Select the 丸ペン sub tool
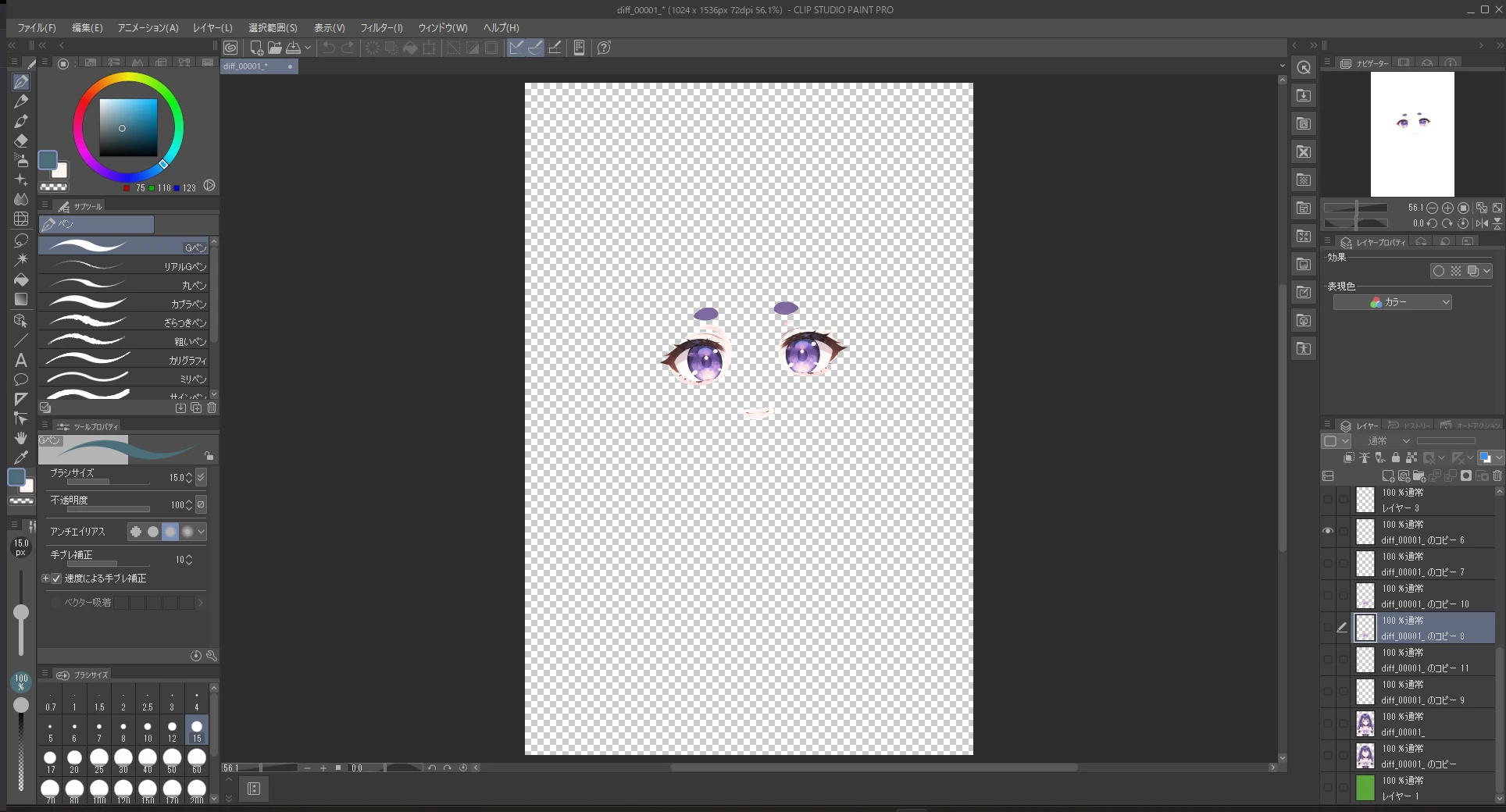 [x=123, y=285]
